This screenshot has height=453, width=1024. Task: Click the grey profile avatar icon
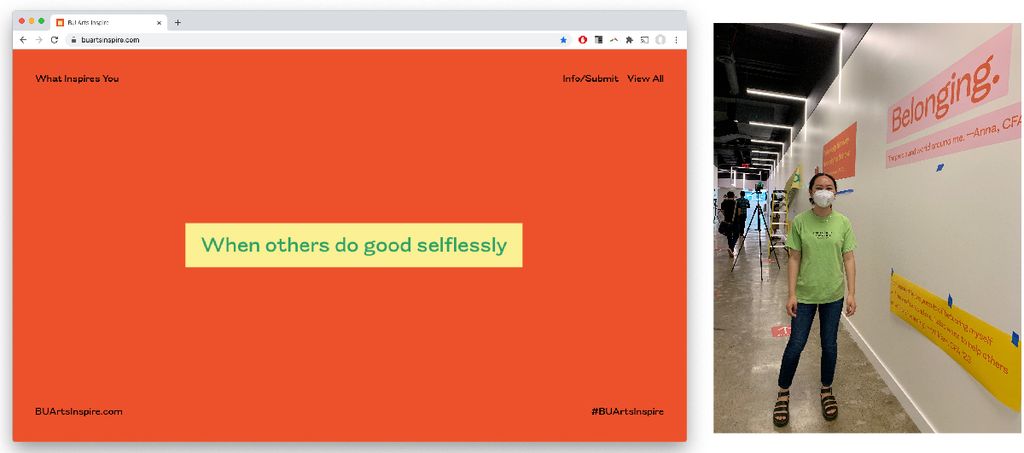point(660,40)
